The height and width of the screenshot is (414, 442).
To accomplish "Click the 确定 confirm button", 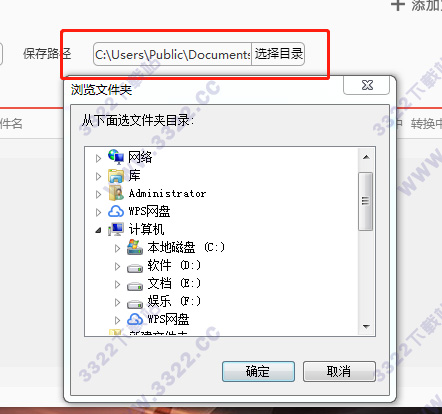I will pos(258,371).
